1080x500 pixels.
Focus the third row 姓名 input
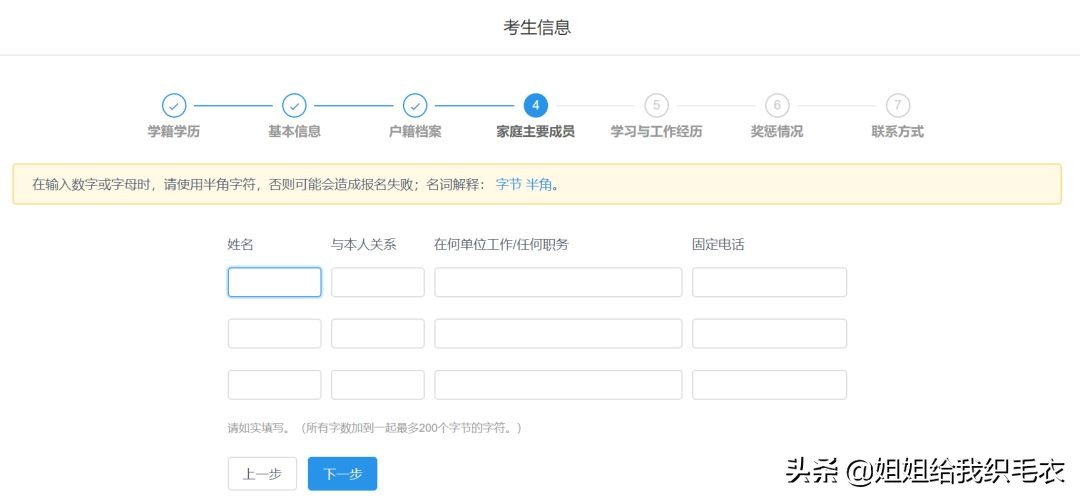pyautogui.click(x=275, y=385)
